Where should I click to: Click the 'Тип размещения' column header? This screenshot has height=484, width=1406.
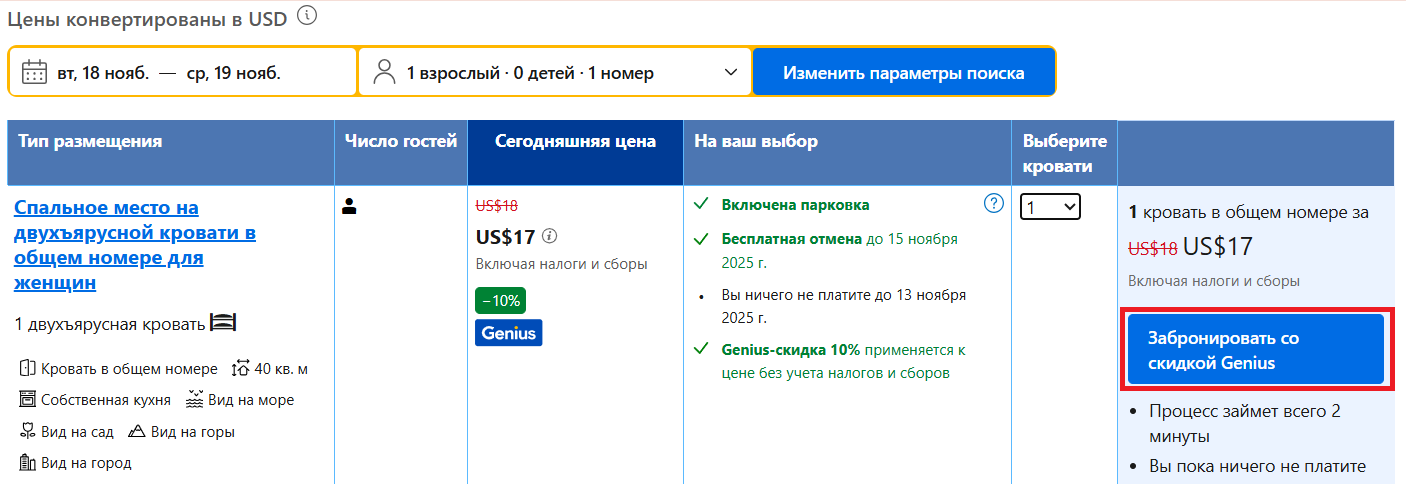90,141
